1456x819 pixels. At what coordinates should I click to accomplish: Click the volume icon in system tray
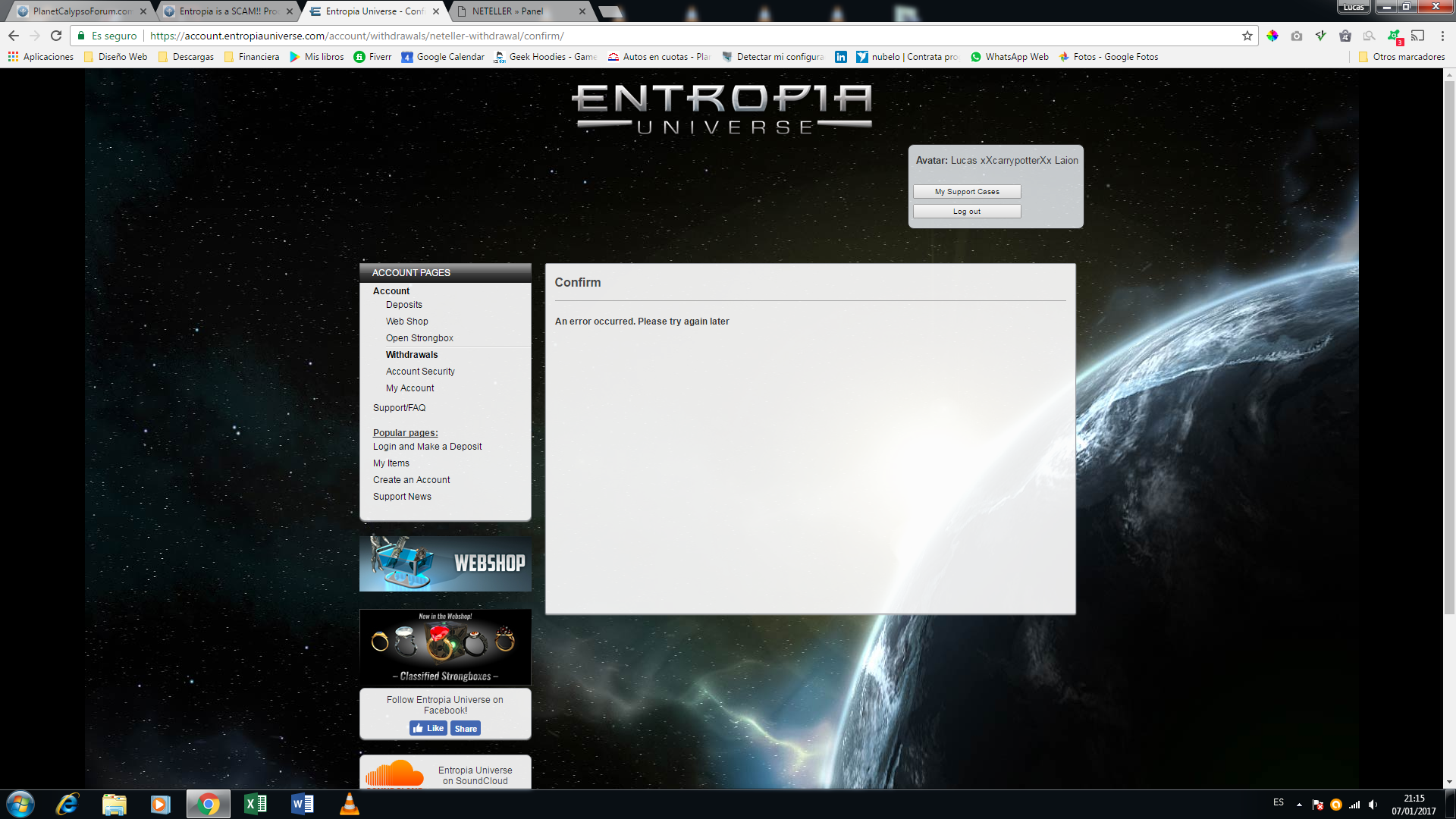click(1373, 805)
